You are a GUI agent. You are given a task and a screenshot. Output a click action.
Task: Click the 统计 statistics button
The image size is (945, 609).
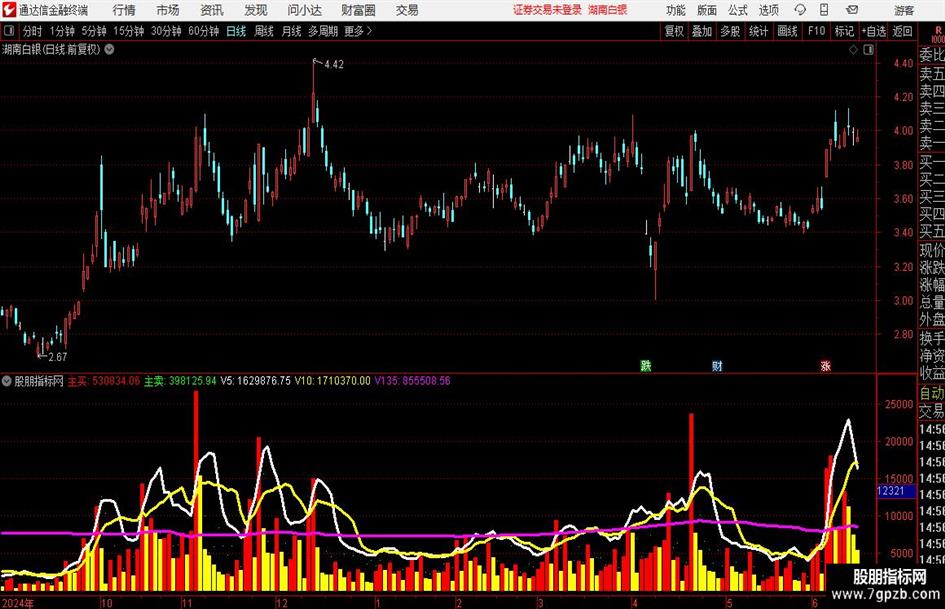(758, 31)
